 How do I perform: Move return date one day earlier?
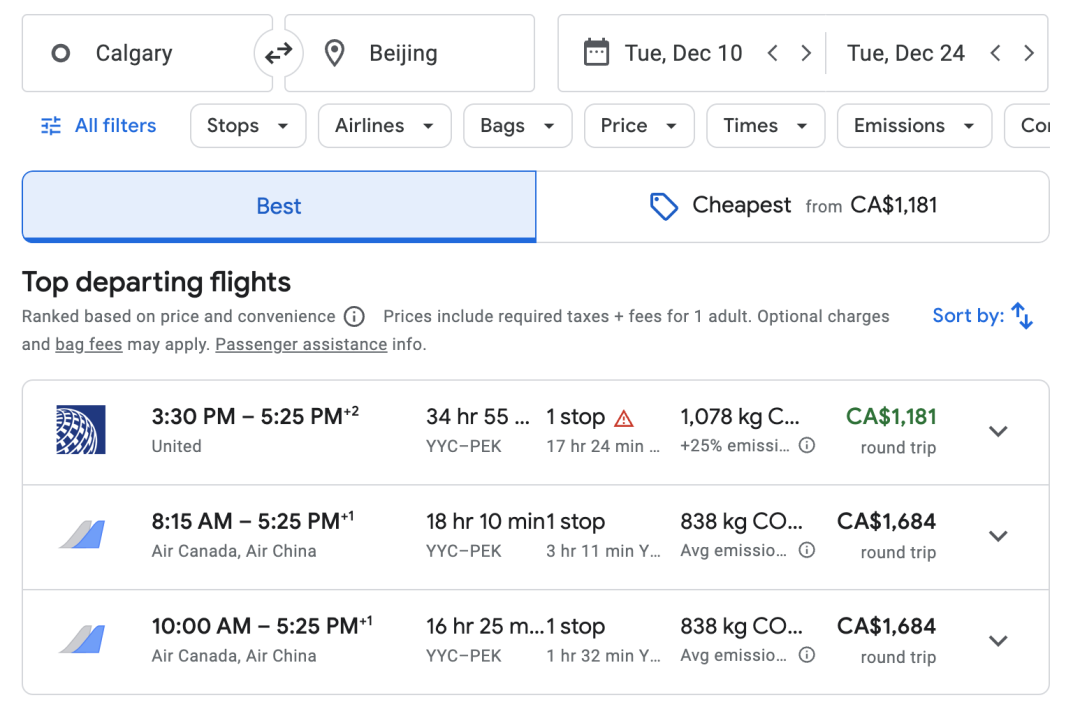coord(995,53)
